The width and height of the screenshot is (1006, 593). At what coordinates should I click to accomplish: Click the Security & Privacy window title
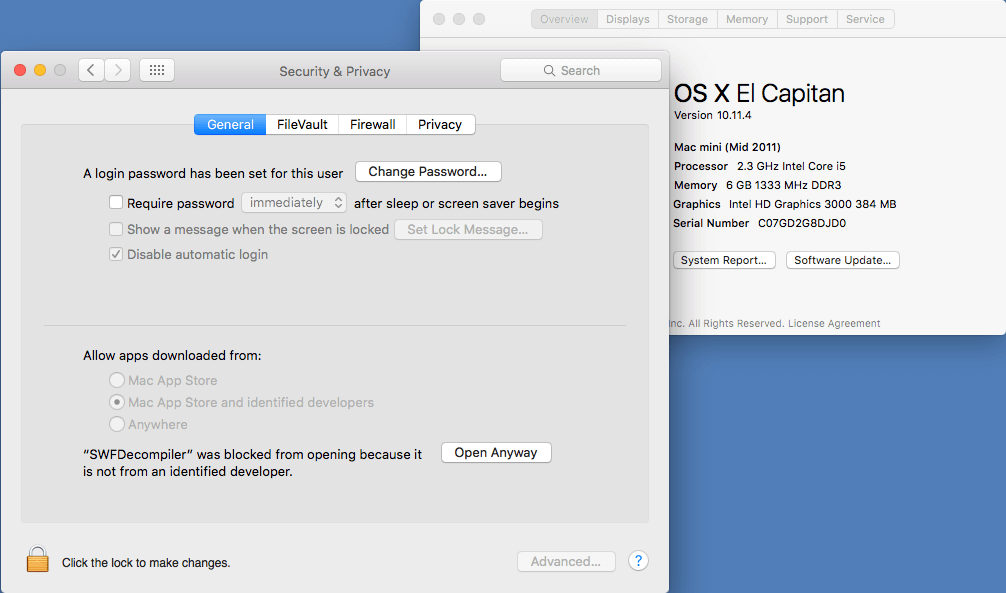pos(335,71)
